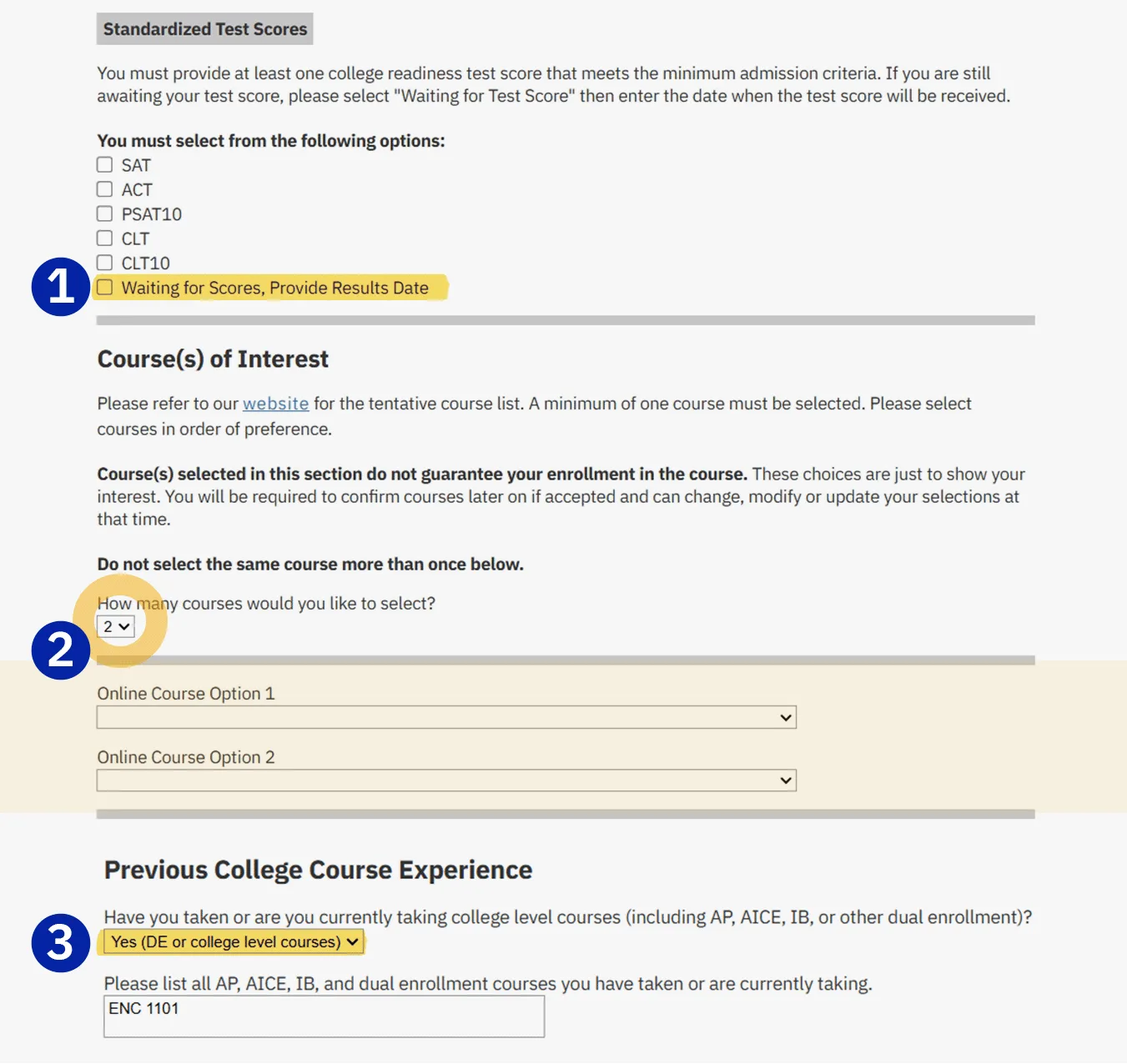
Task: Tick the CLT checkbox
Action: [104, 238]
